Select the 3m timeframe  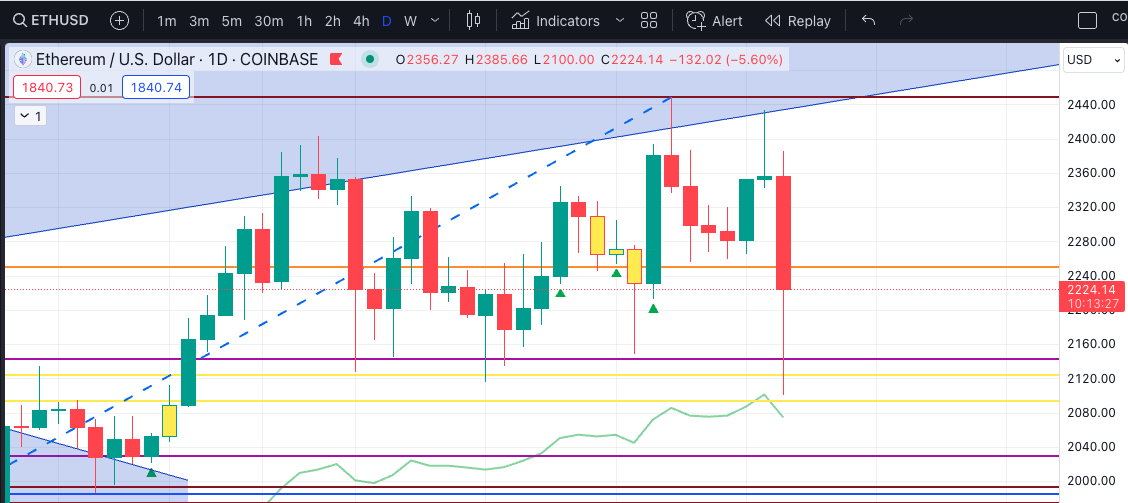(199, 21)
